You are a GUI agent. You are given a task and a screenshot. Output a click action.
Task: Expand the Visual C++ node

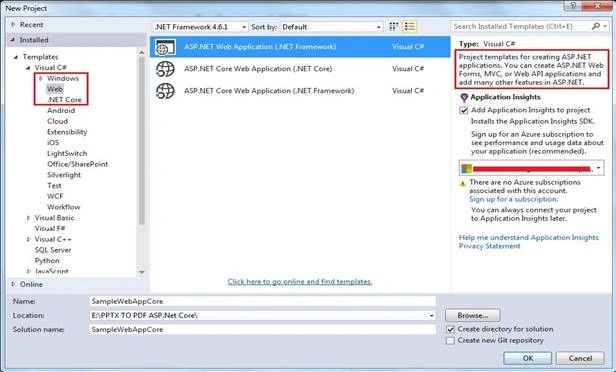tap(28, 239)
